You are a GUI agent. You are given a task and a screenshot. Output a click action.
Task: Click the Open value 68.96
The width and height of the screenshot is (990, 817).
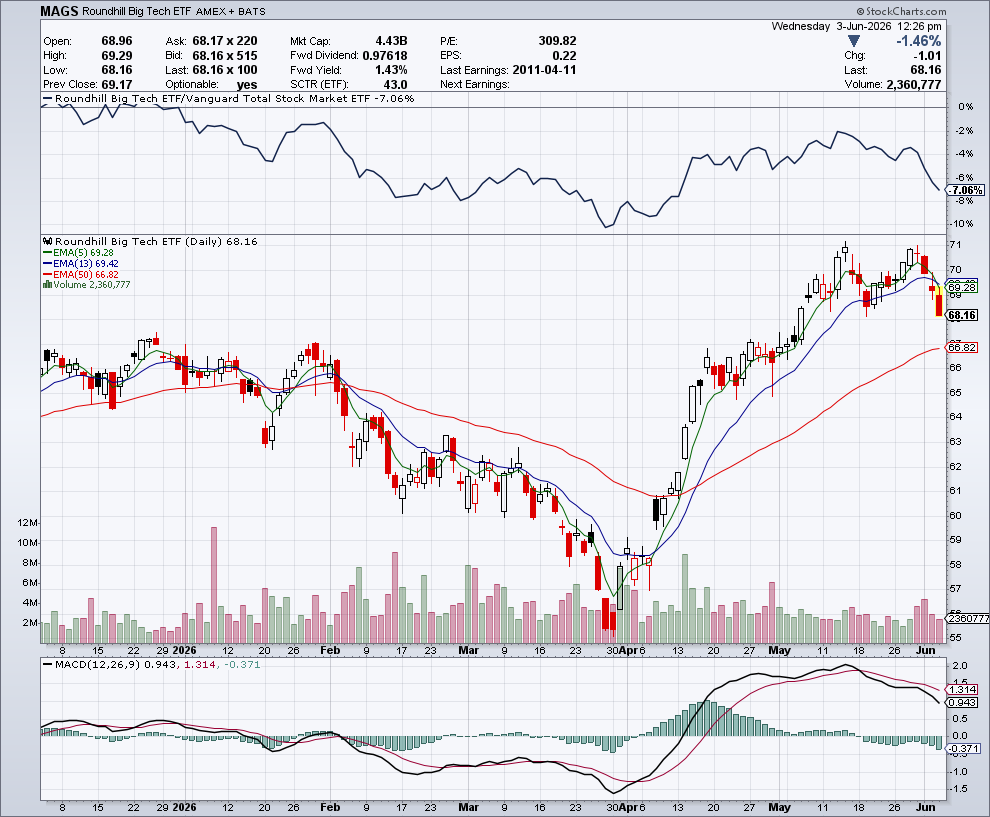(x=117, y=41)
